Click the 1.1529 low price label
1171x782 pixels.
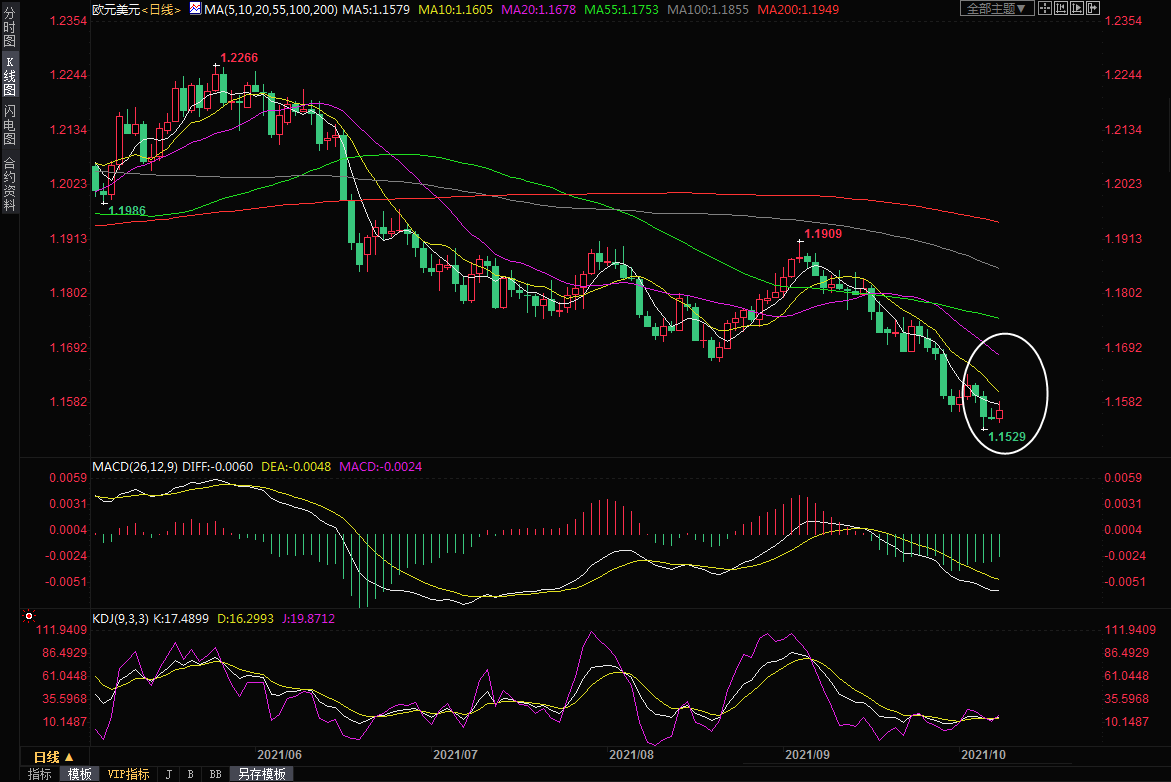tap(1007, 437)
